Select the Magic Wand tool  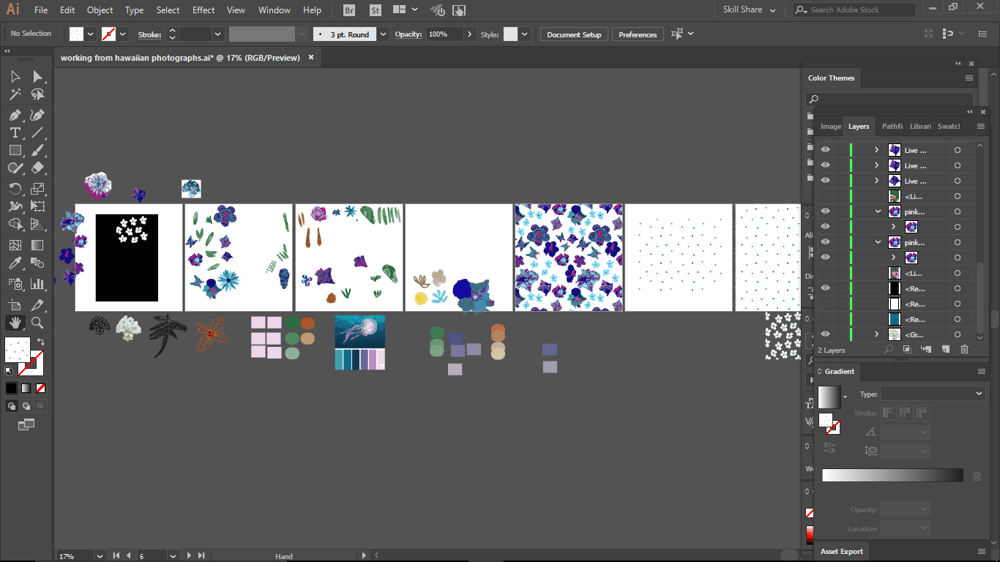(x=15, y=94)
